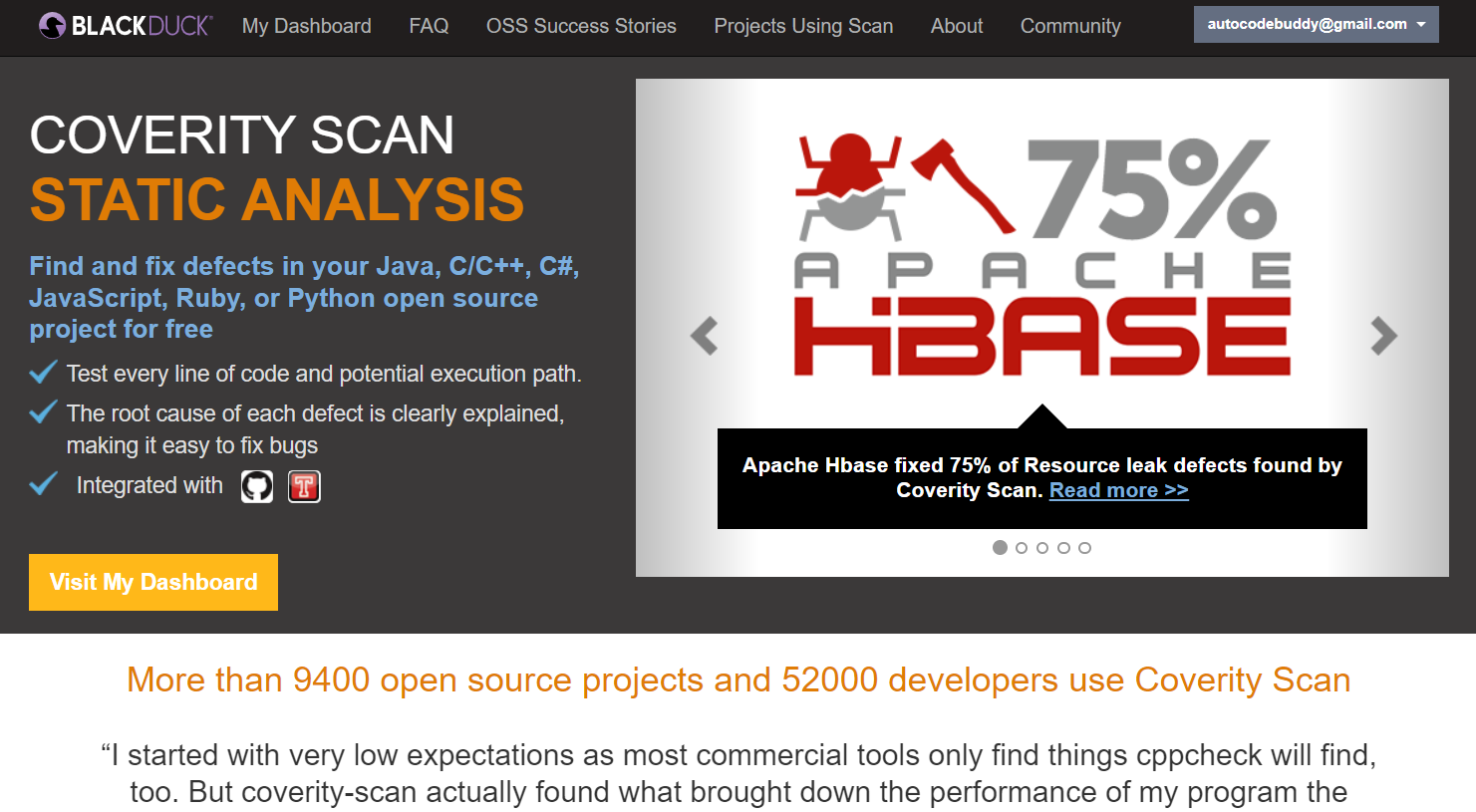Select the fourth carousel indicator dot

[x=1063, y=548]
